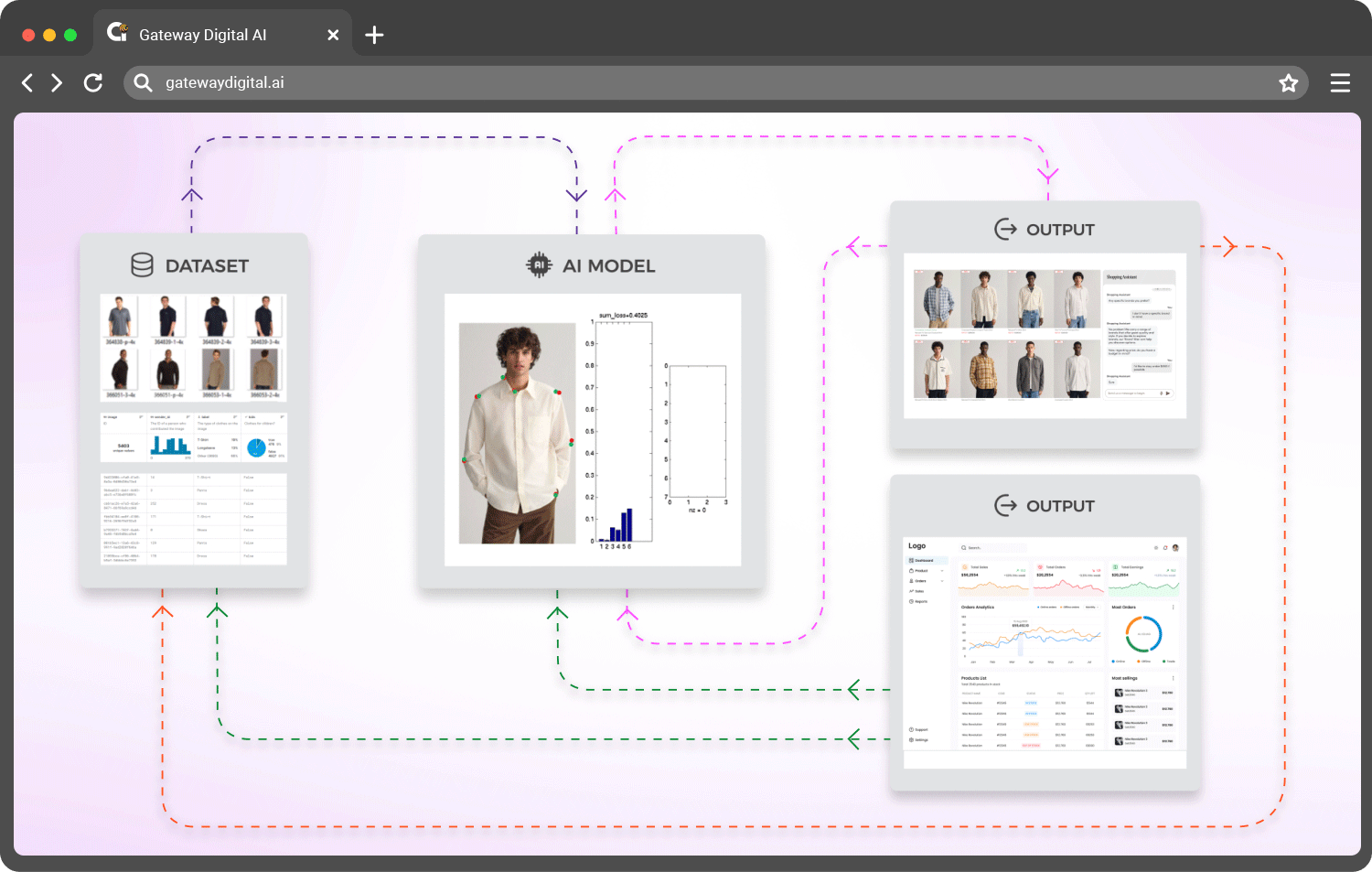Click the export icon in the upper OUTPUT header

tap(1005, 230)
